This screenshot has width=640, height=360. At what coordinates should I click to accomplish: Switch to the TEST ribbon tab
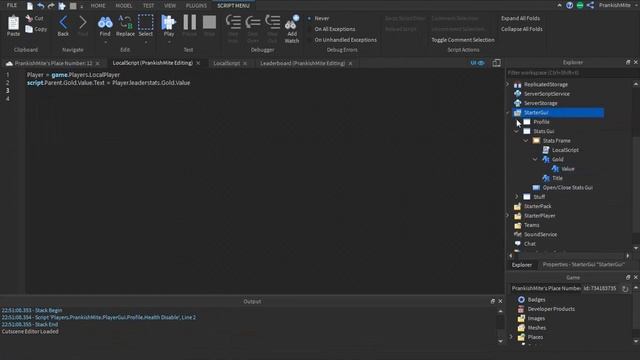[x=149, y=6]
